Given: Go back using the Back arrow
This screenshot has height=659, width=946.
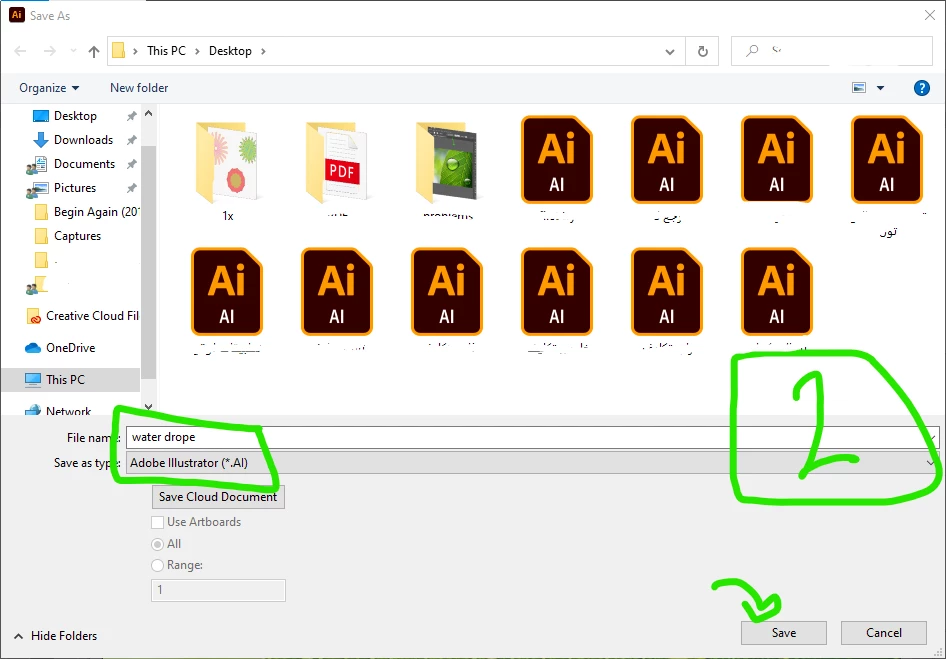Looking at the screenshot, I should pyautogui.click(x=21, y=51).
